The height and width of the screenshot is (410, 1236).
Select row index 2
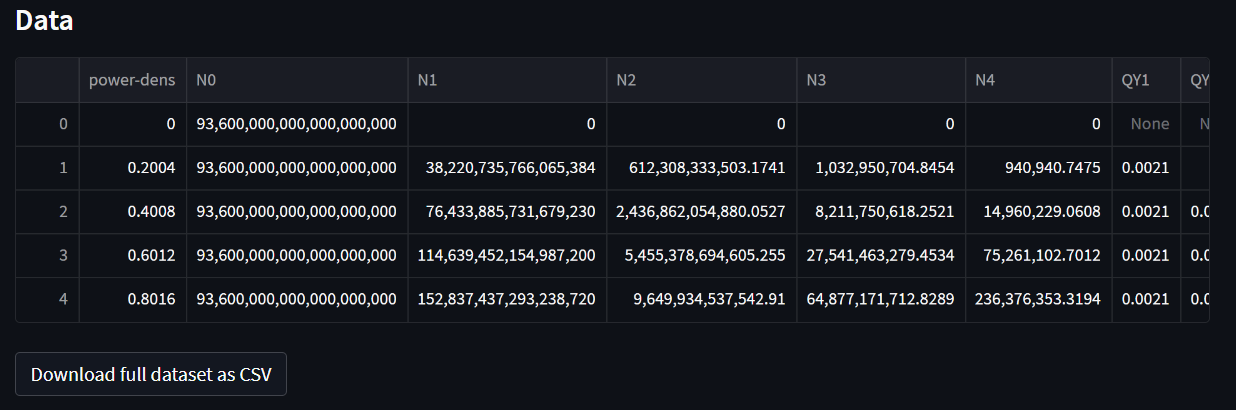48,212
